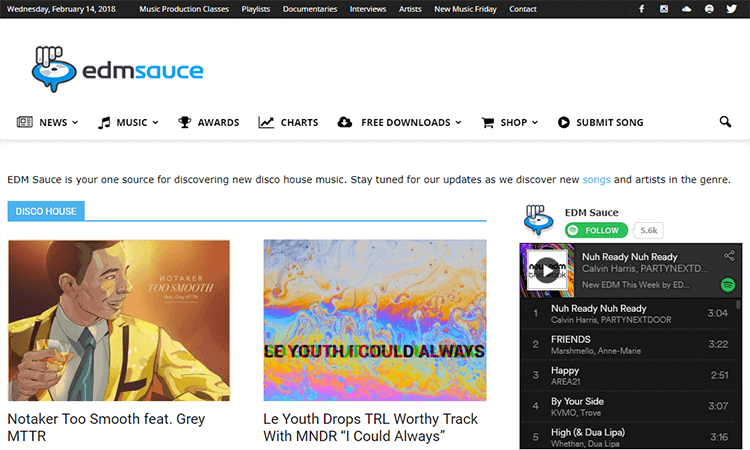Open the Contact top link
Screen dimensions: 750x450
523,9
